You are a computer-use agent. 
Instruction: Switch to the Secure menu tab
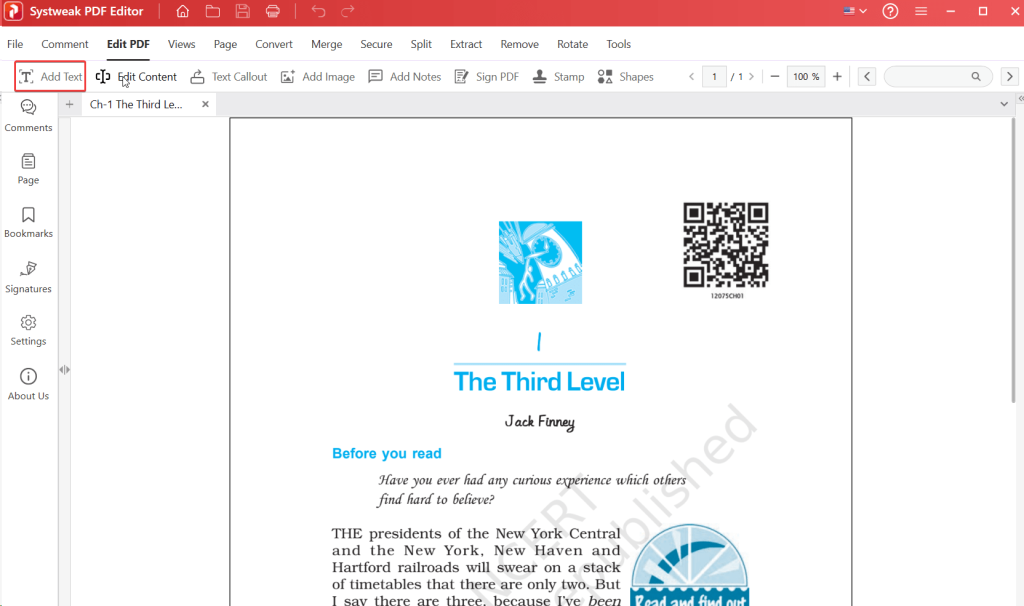pos(376,44)
